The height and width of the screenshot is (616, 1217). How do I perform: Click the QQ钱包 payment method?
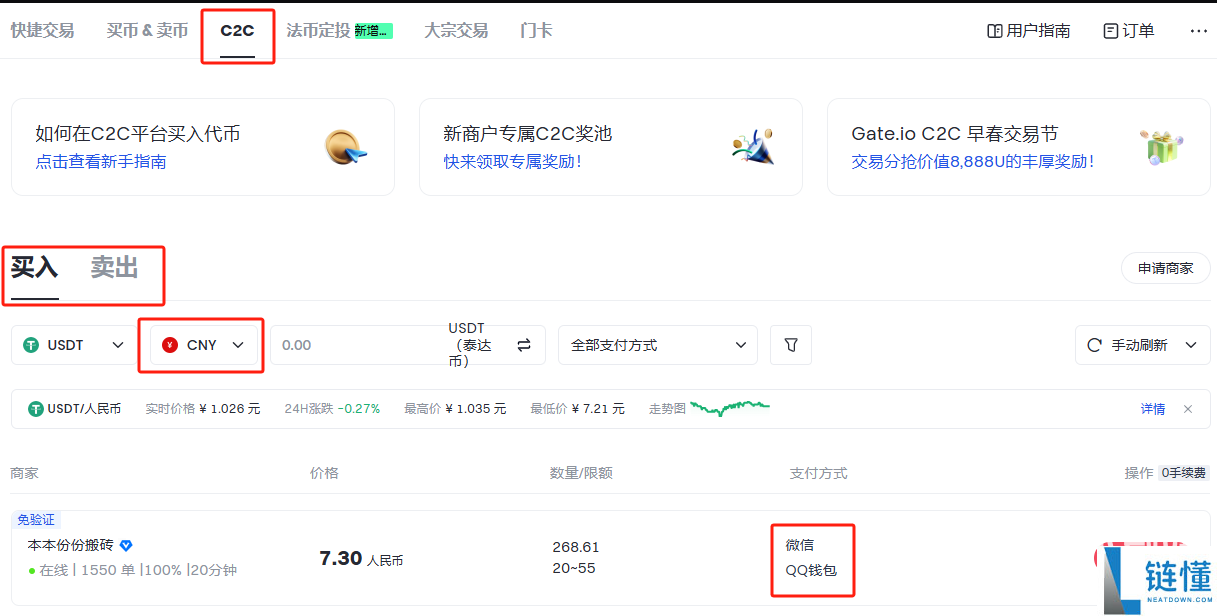[811, 571]
